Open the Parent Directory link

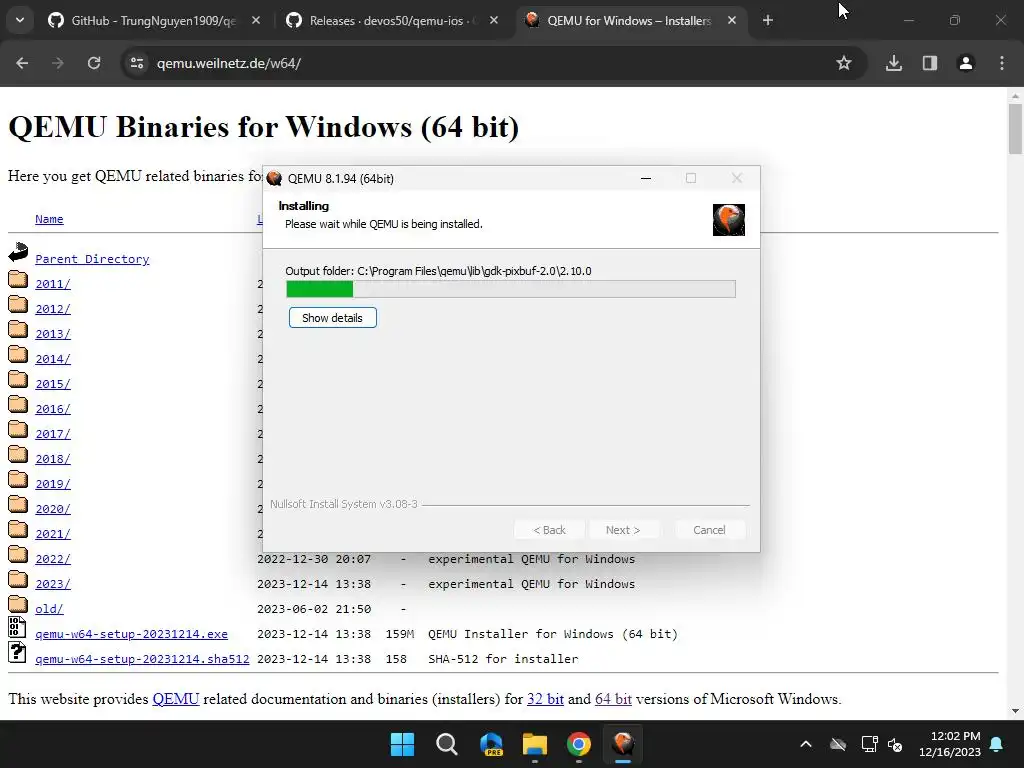click(x=92, y=259)
